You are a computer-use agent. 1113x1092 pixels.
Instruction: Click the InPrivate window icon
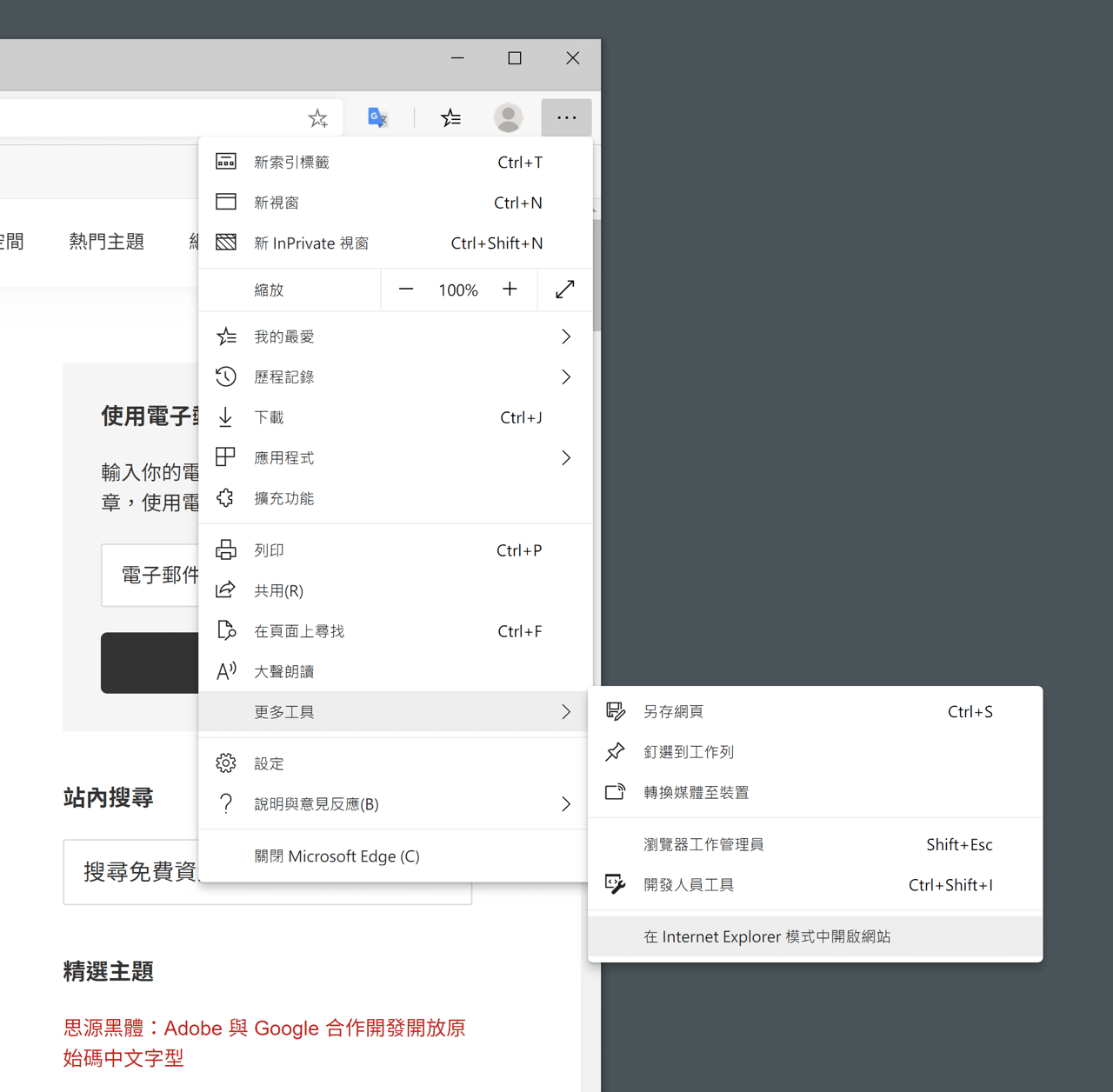226,243
